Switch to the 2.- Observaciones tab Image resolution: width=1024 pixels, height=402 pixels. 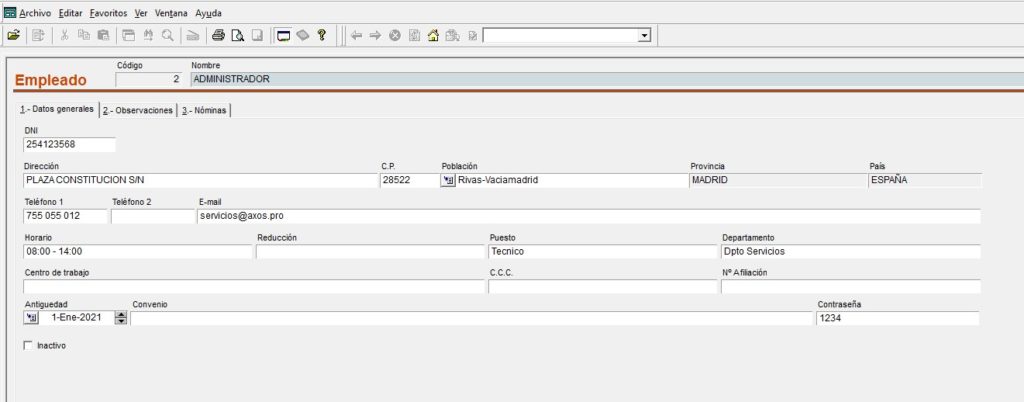(x=138, y=110)
